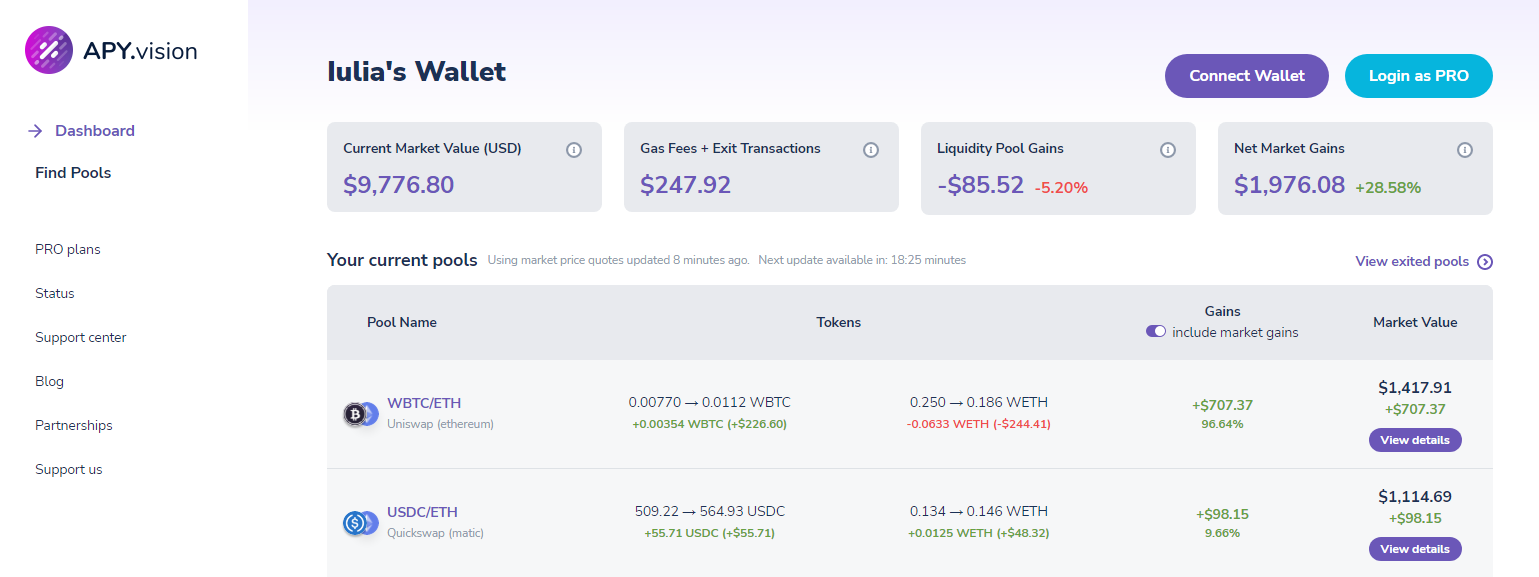
Task: Open the Blog link in sidebar
Action: pos(49,381)
